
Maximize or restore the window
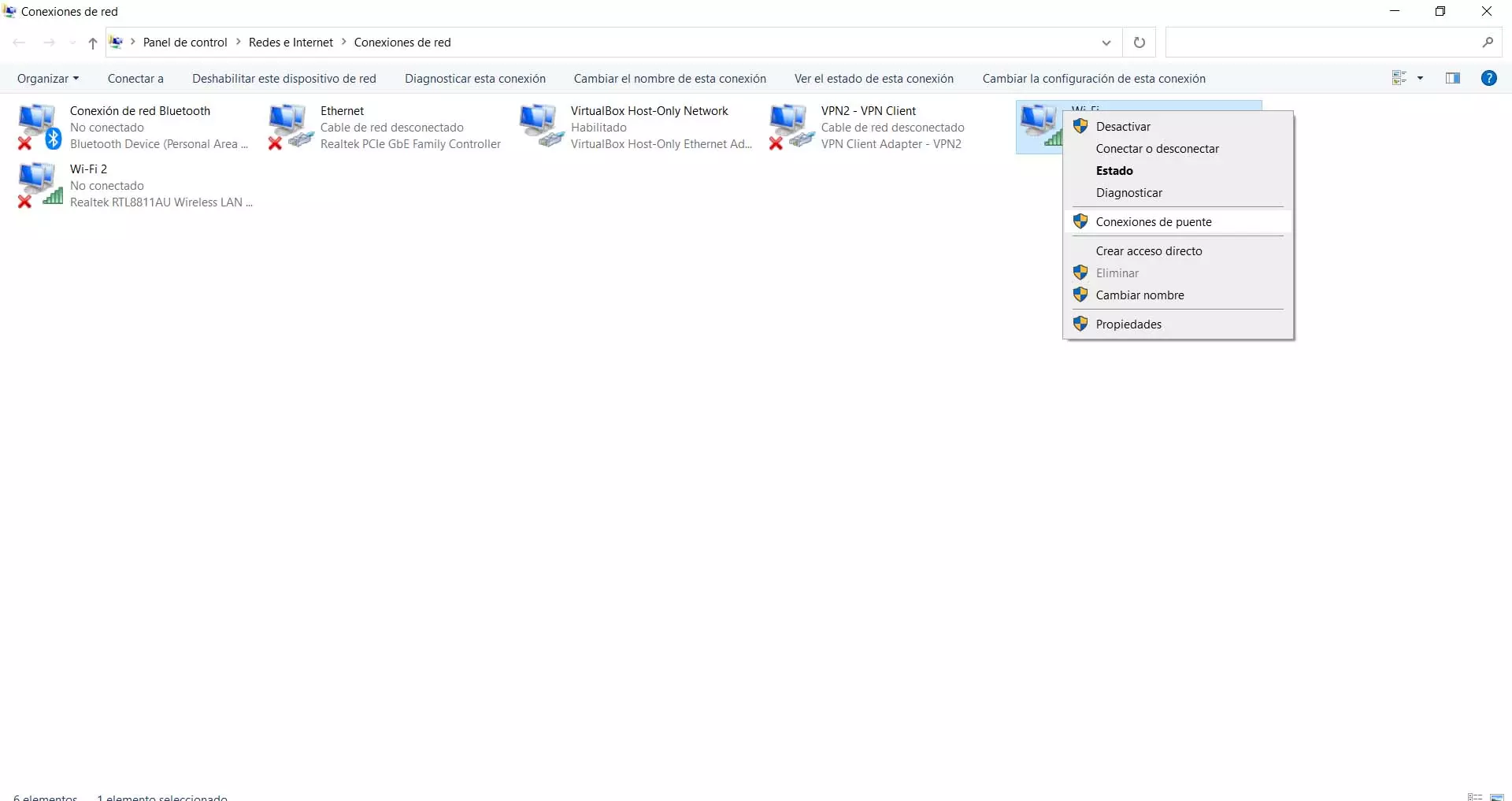coord(1440,11)
